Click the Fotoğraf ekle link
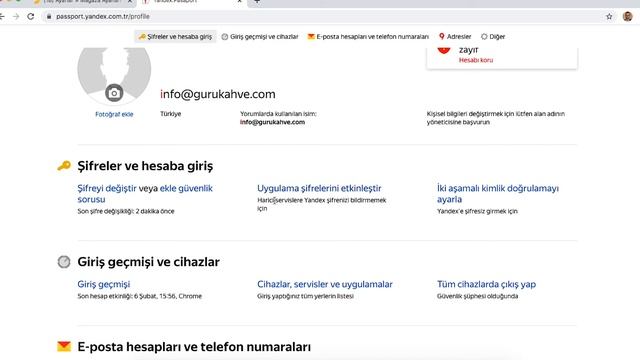 coord(114,114)
